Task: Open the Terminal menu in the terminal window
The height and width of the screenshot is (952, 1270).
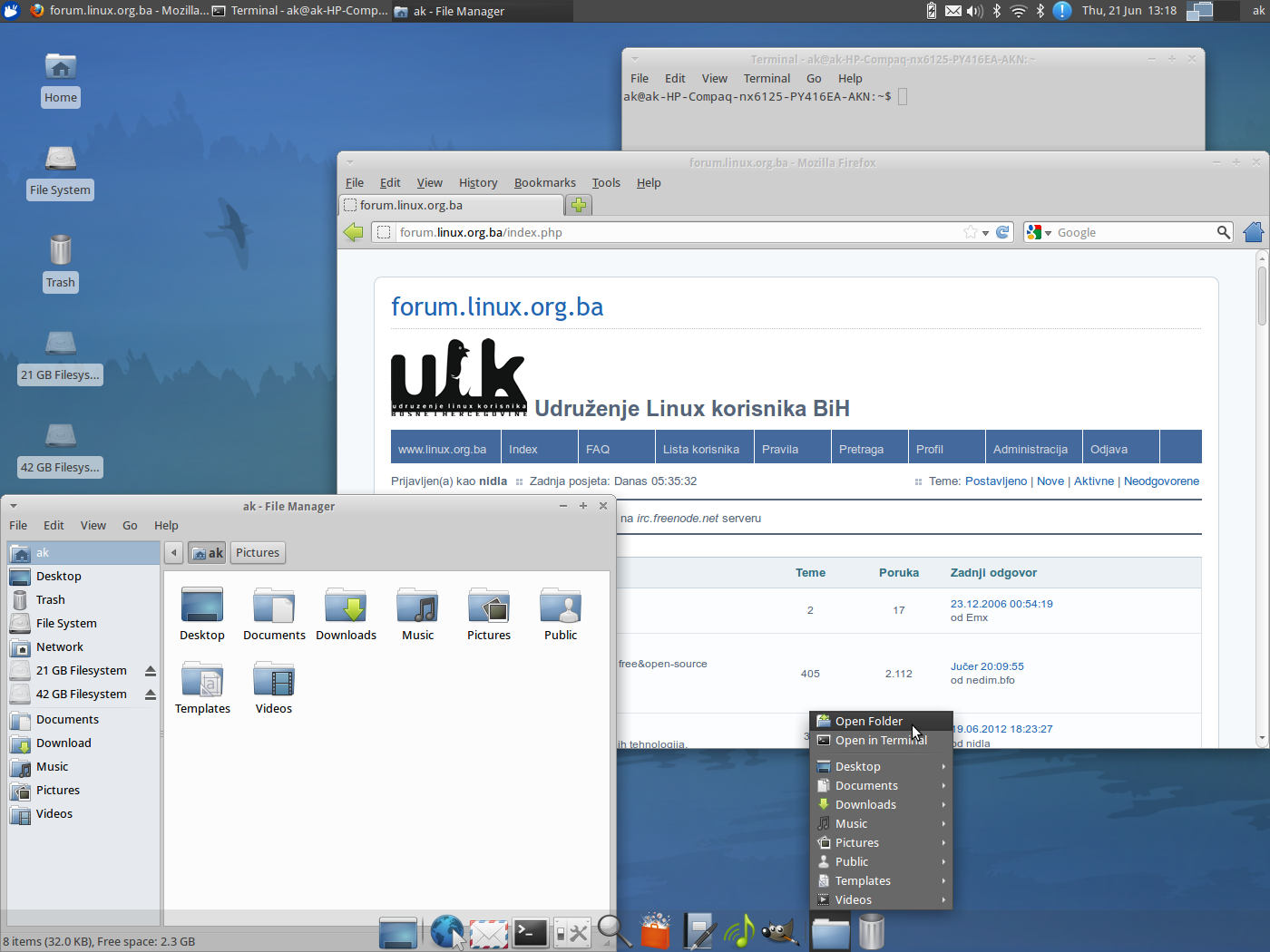Action: click(x=767, y=78)
